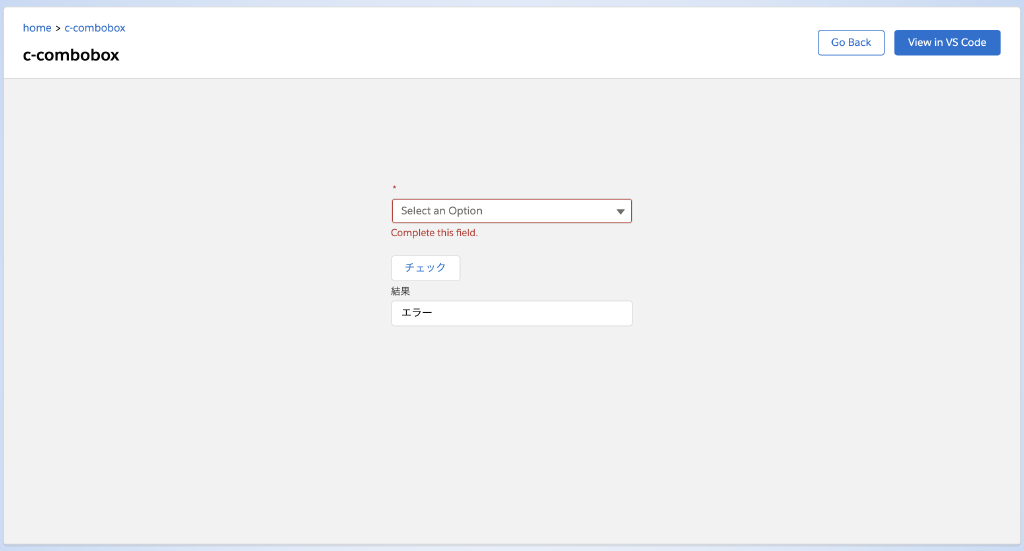The image size is (1024, 551).
Task: Navigate to the home breadcrumb
Action: 37,28
